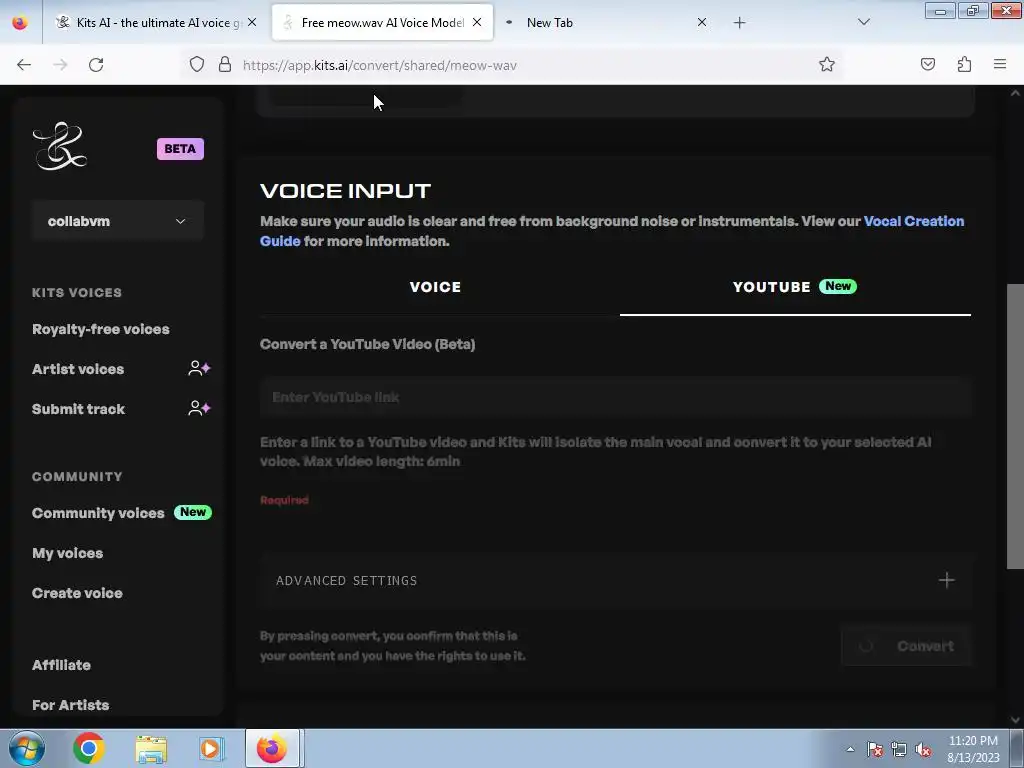The image size is (1024, 768).
Task: Open the For Artists page
Action: coord(71,705)
